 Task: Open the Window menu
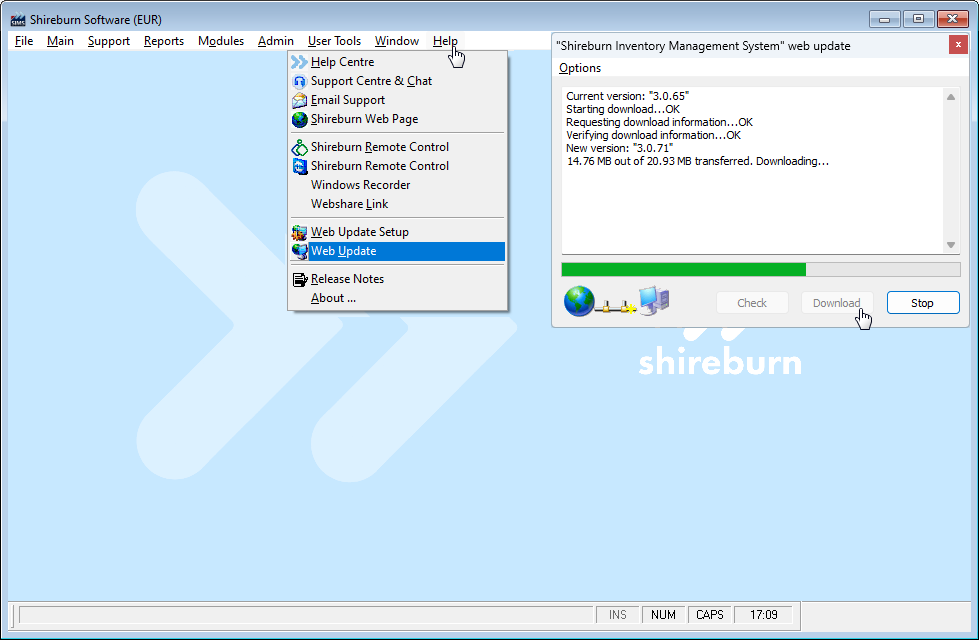tap(396, 41)
